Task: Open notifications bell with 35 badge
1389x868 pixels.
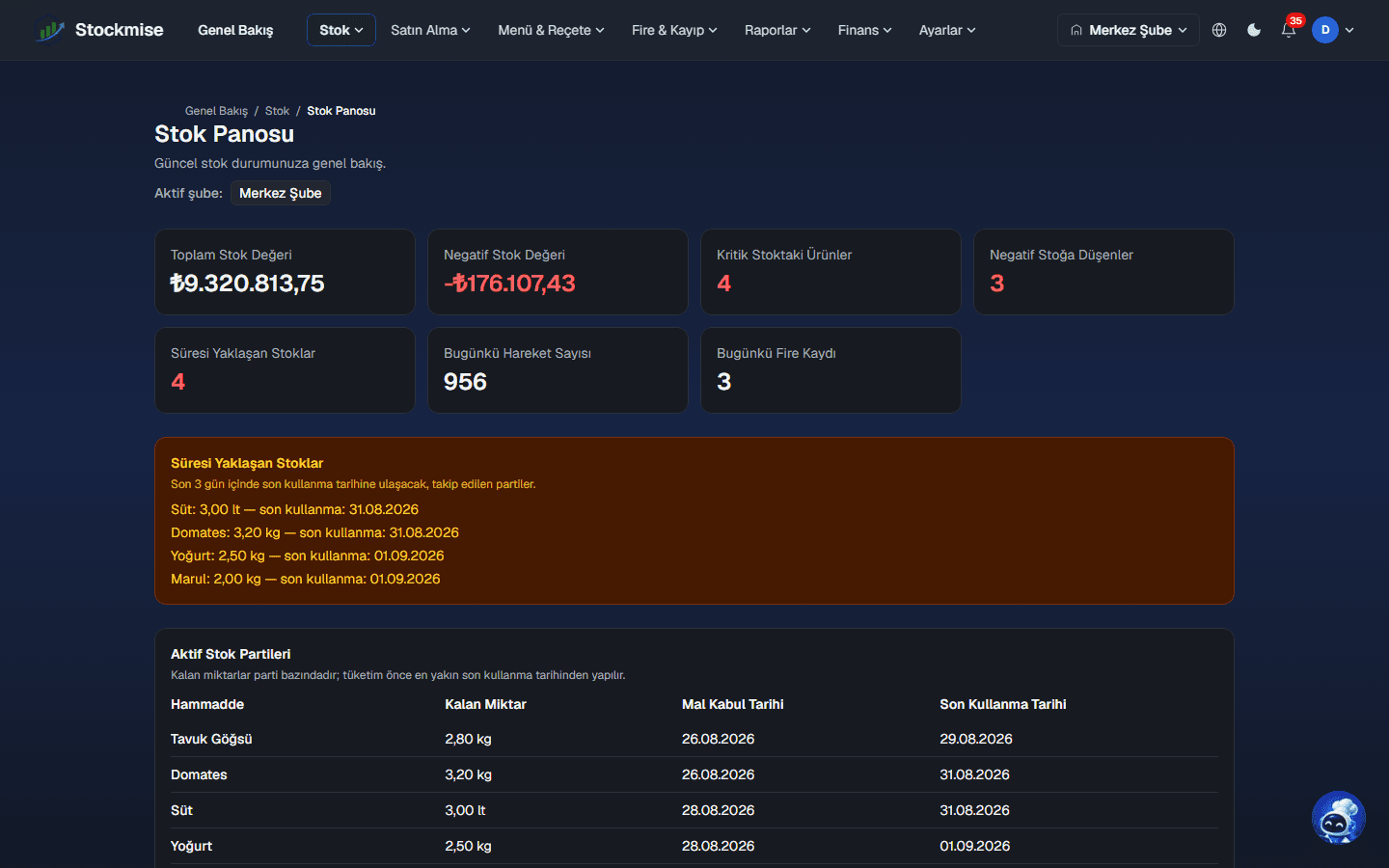Action: click(x=1289, y=29)
